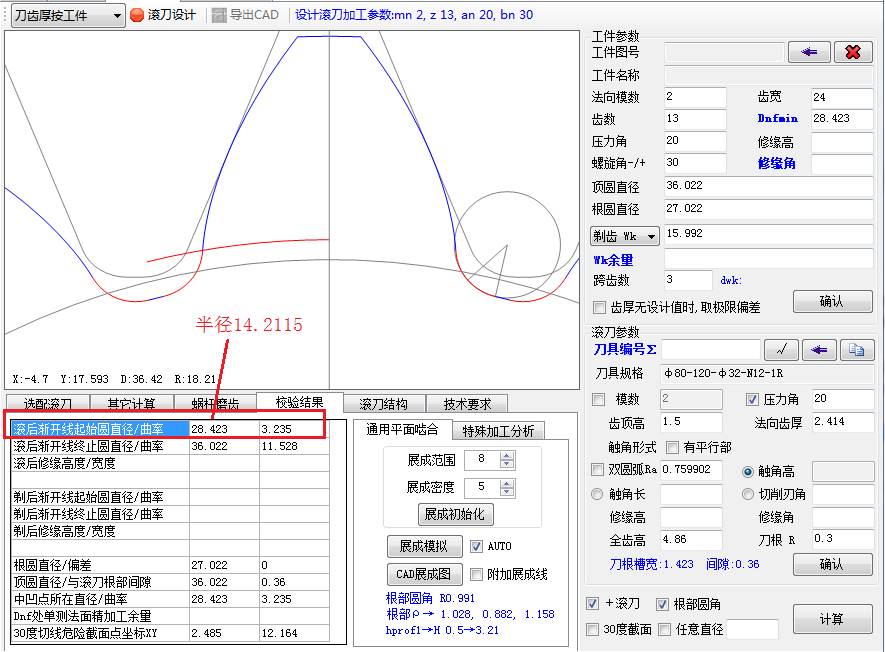Select the 触角高 radio button
The width and height of the screenshot is (885, 652).
click(x=748, y=472)
